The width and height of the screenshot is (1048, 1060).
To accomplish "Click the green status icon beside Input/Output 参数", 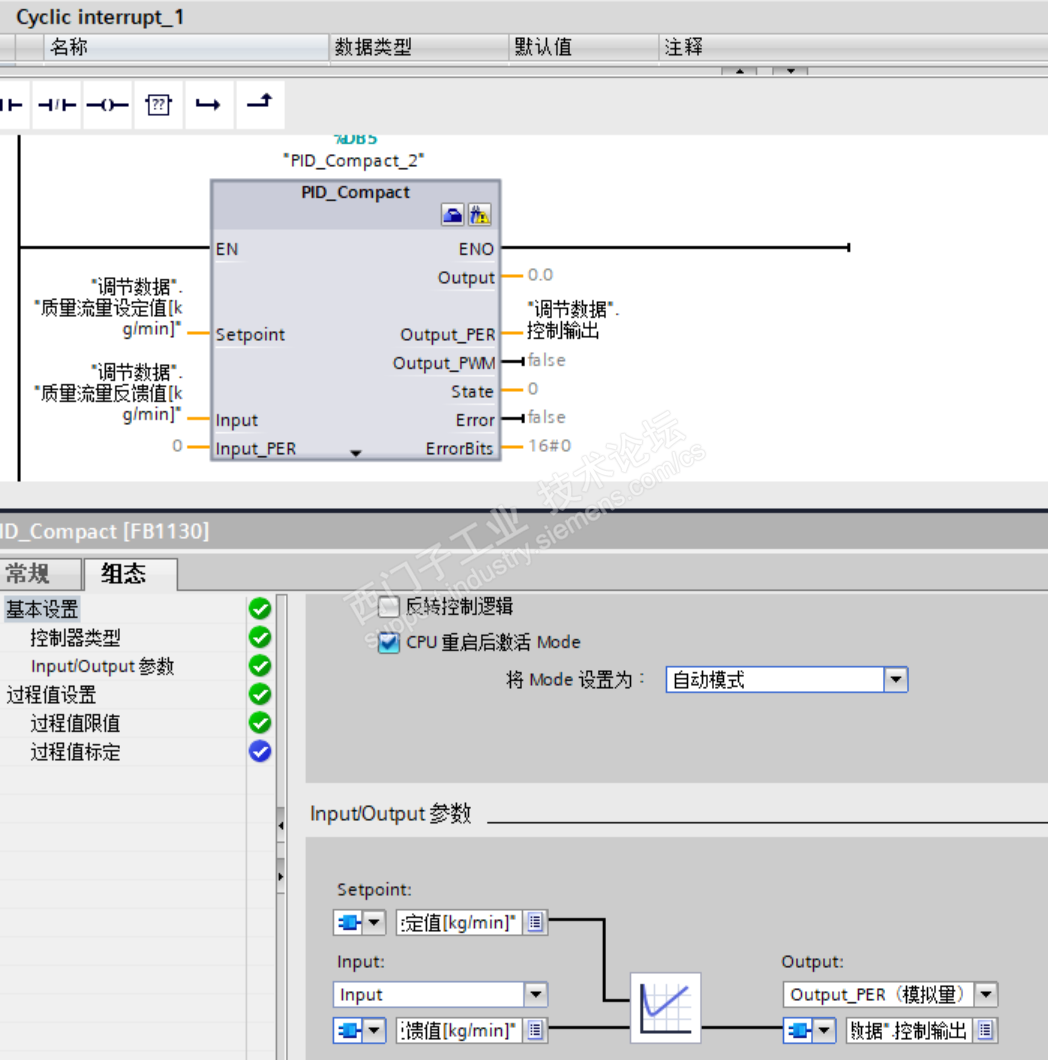I will coord(260,665).
